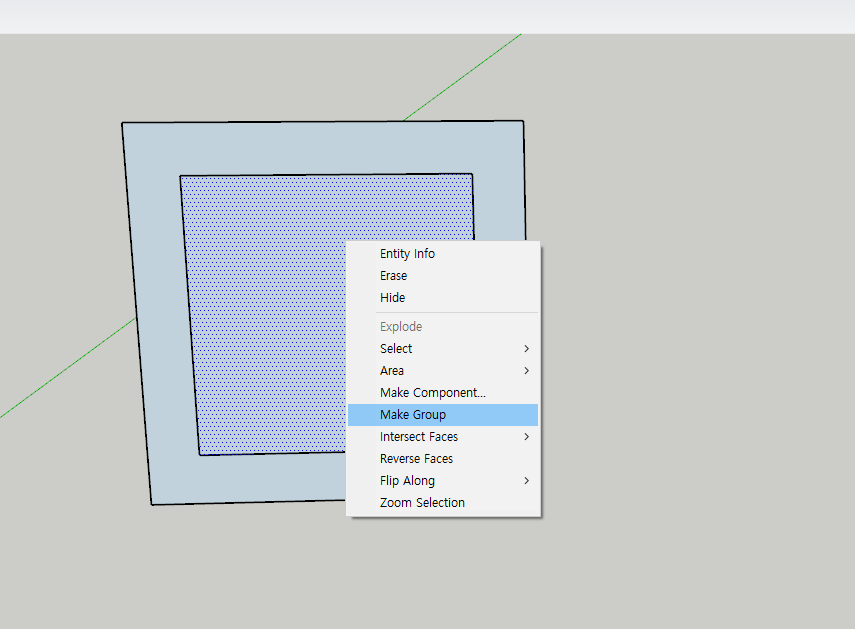Select the dotted inner square face
This screenshot has height=629, width=855.
click(267, 316)
